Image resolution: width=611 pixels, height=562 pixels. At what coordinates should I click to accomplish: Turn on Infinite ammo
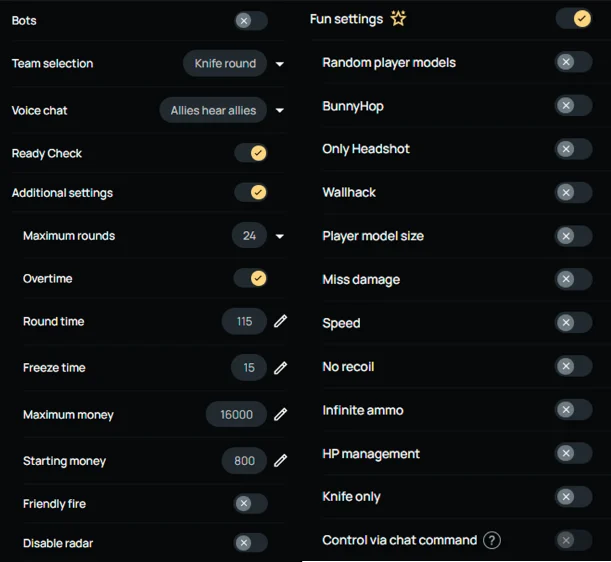coord(573,410)
